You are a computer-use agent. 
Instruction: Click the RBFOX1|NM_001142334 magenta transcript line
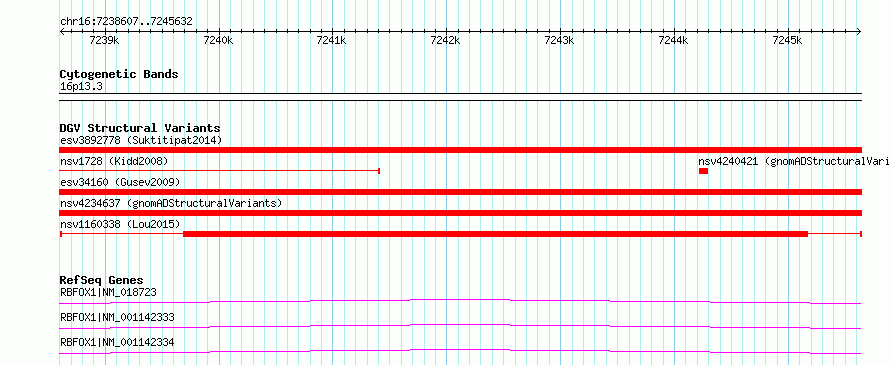tap(461, 351)
